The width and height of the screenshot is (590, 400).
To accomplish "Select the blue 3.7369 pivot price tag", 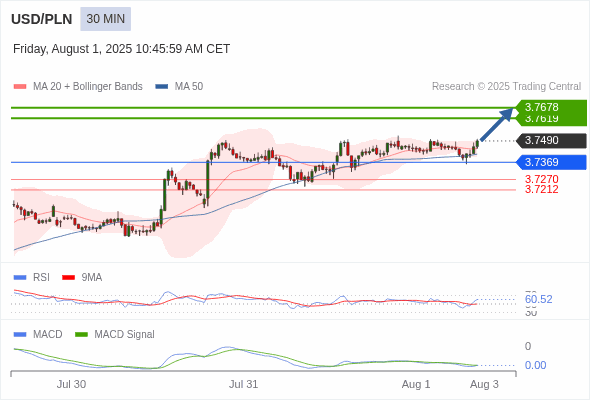I will (x=551, y=162).
